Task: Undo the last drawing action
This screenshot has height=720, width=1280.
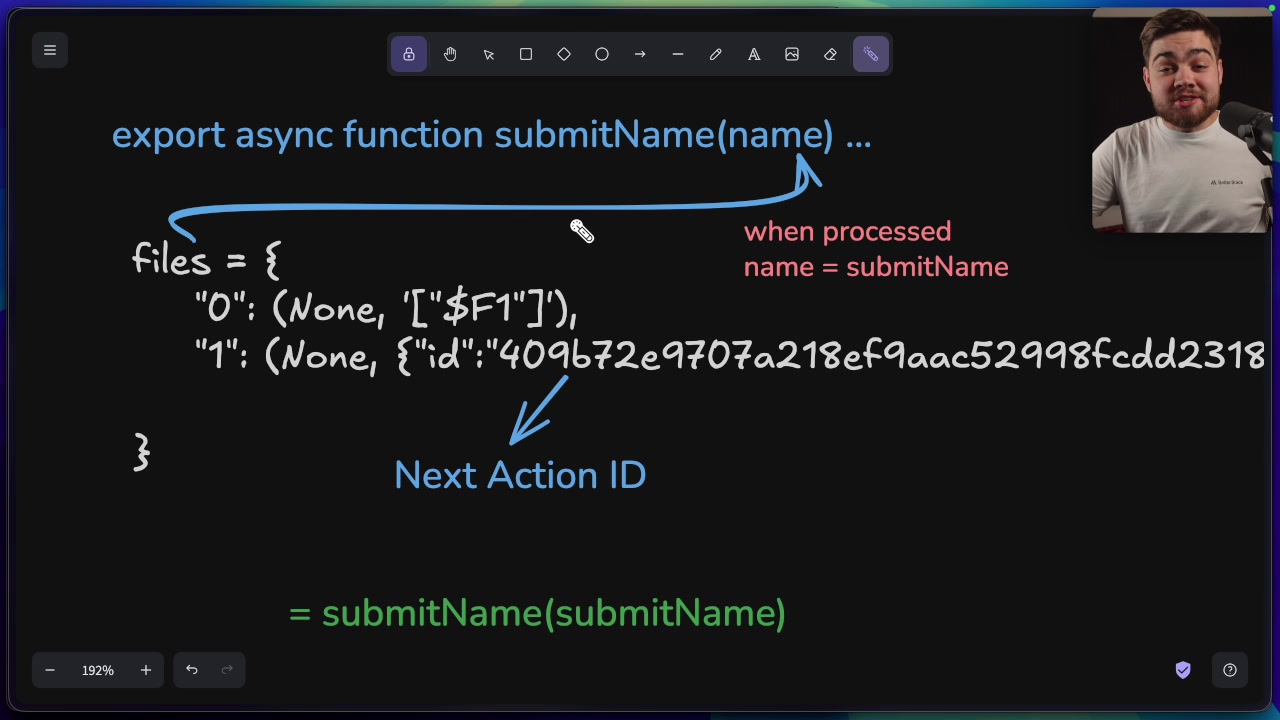Action: coord(191,670)
